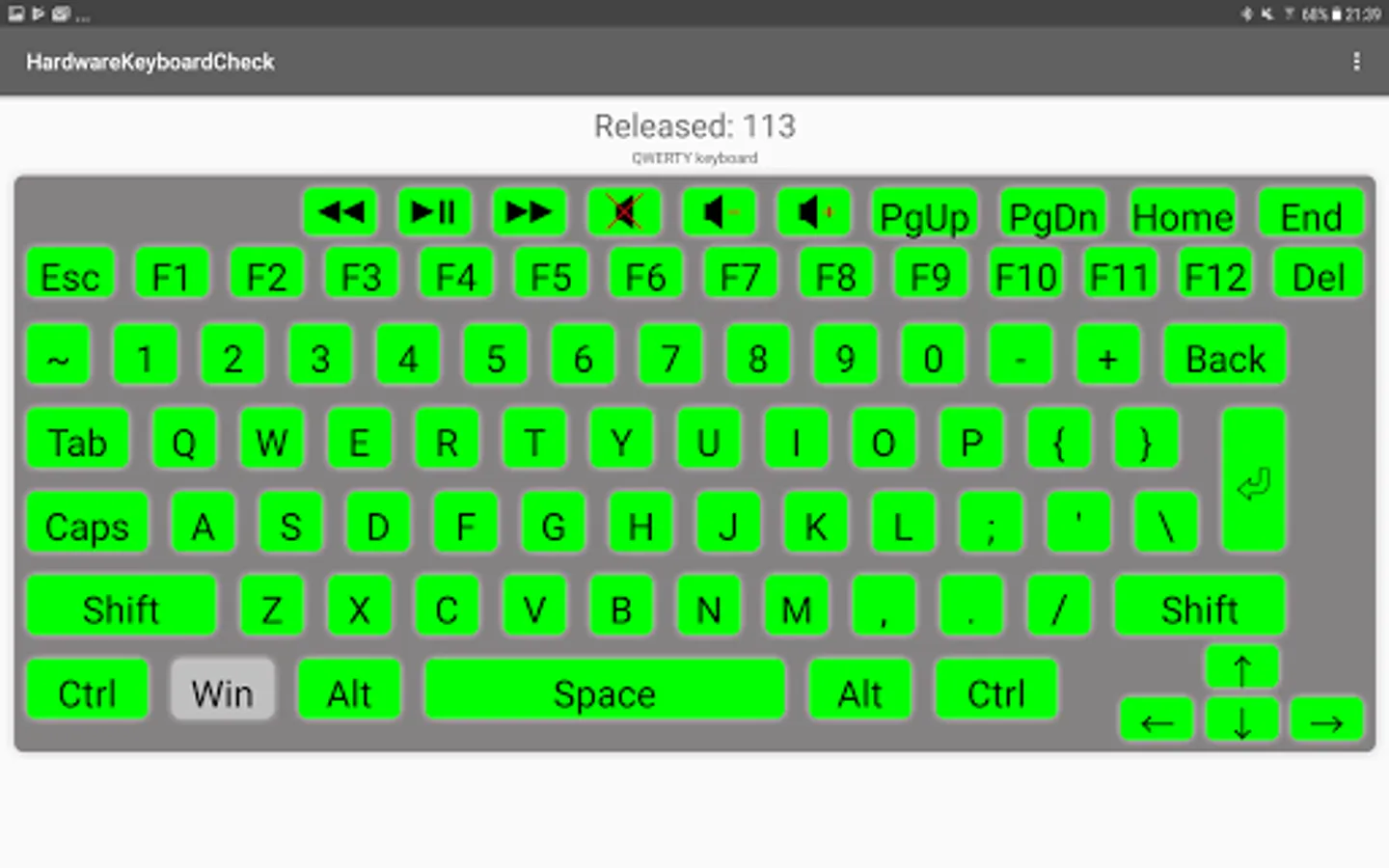Tap the right Shift key
This screenshot has height=868, width=1389.
click(1200, 606)
